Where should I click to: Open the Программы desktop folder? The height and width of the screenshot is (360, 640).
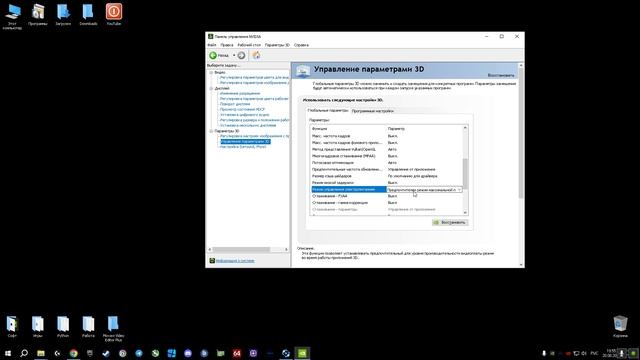point(38,15)
